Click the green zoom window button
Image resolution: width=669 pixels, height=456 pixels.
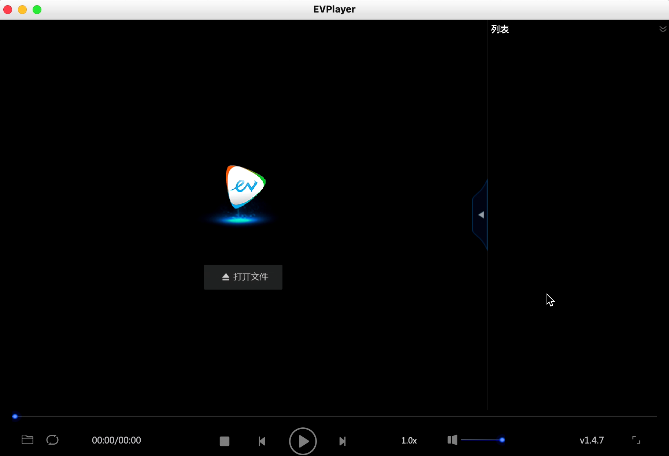37,9
